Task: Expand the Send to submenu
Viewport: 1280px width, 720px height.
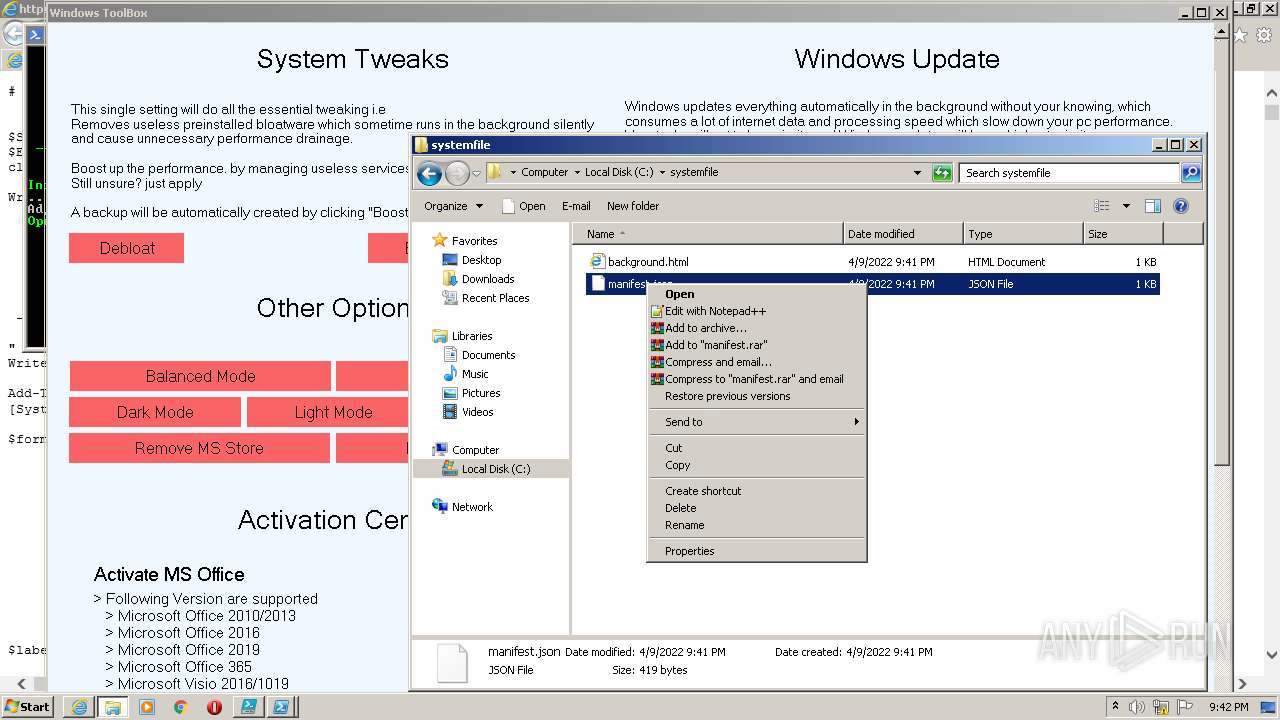Action: [756, 422]
